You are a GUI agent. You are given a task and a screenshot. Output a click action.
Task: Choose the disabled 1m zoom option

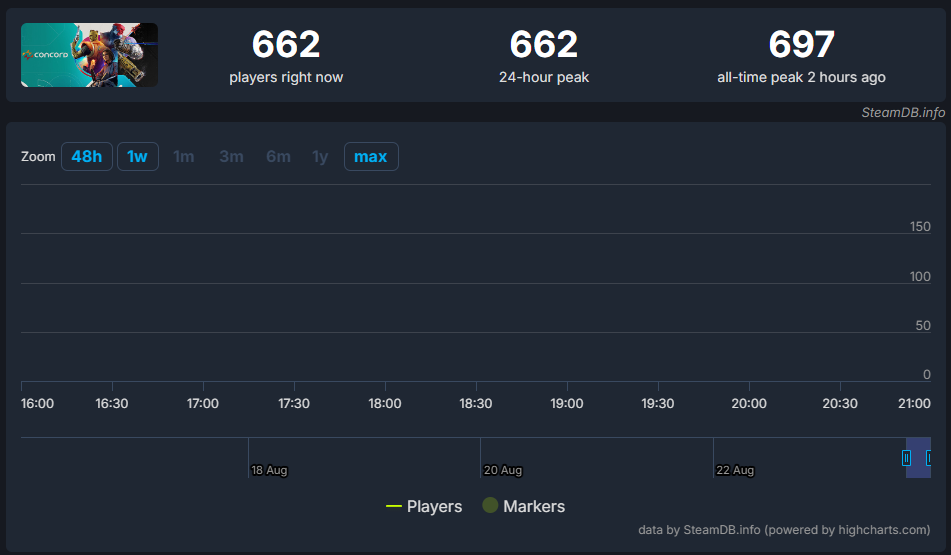184,156
